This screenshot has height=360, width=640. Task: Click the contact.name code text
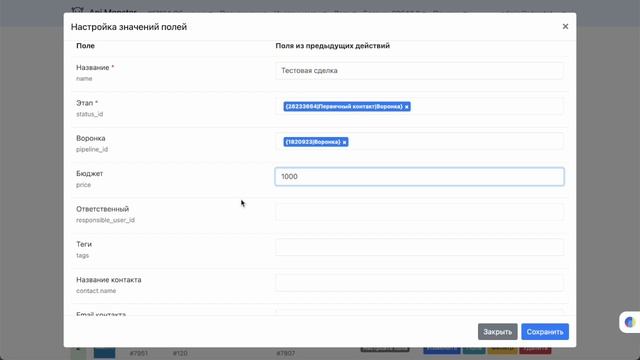pyautogui.click(x=96, y=291)
